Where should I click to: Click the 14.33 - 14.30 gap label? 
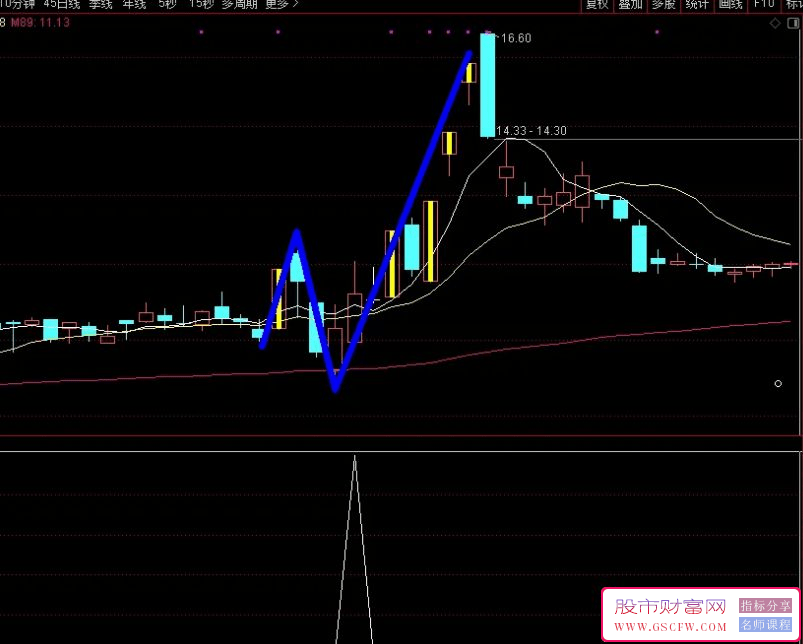(x=531, y=131)
